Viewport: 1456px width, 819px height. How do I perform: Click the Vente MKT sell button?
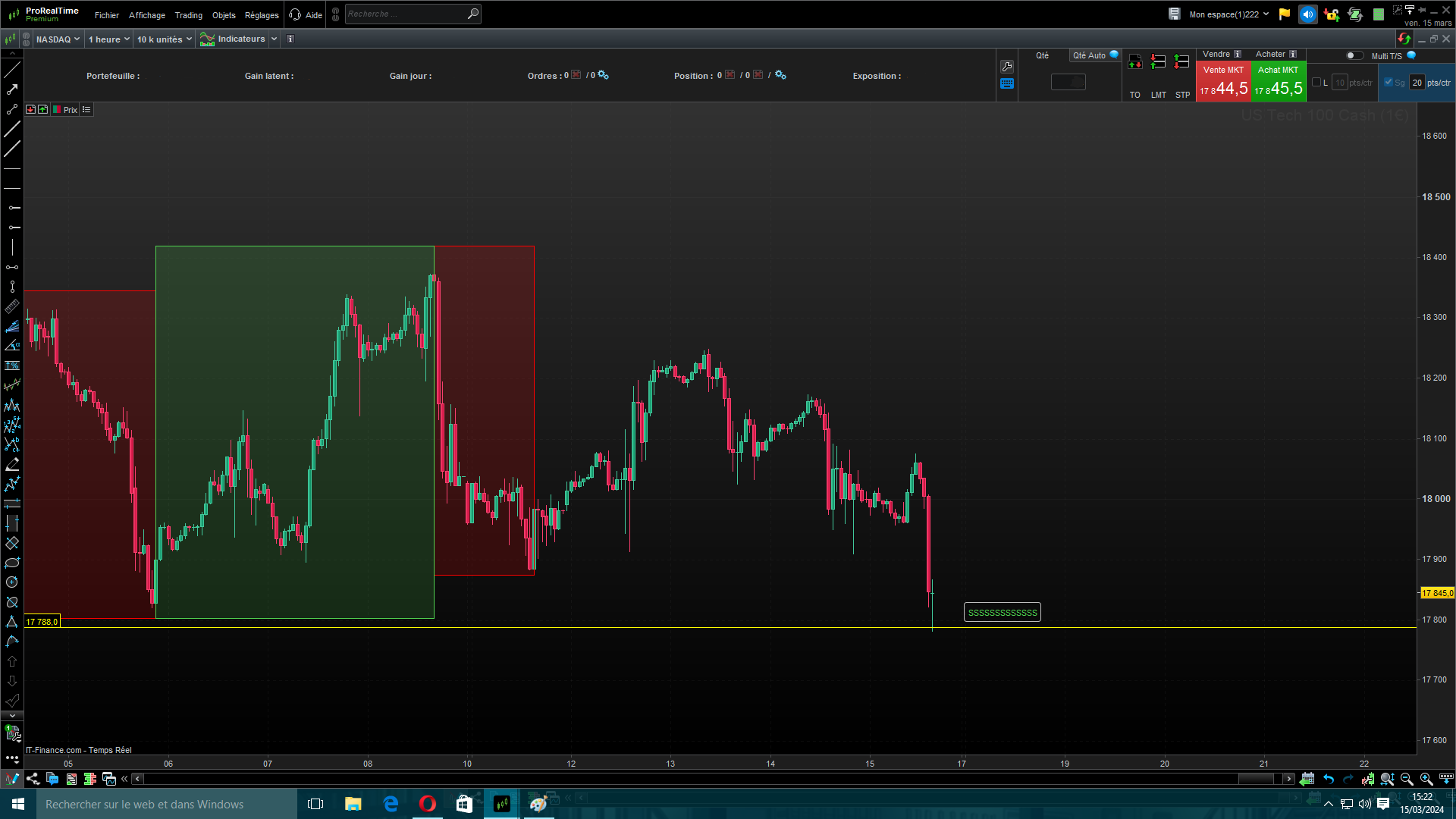click(1222, 82)
